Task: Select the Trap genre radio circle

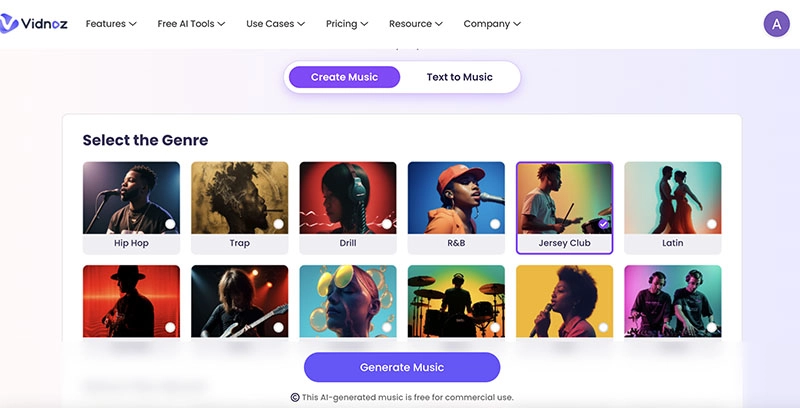Action: 278,224
